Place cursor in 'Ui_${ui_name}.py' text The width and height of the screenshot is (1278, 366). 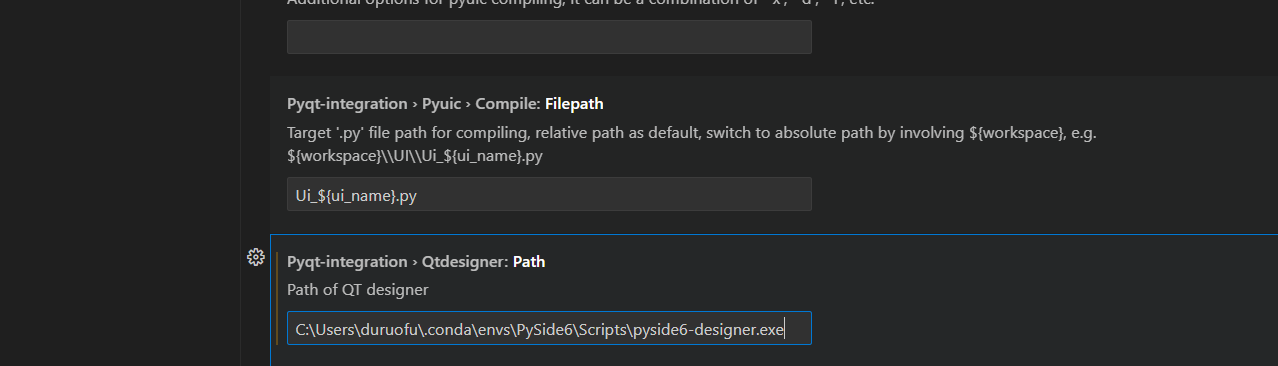click(356, 195)
